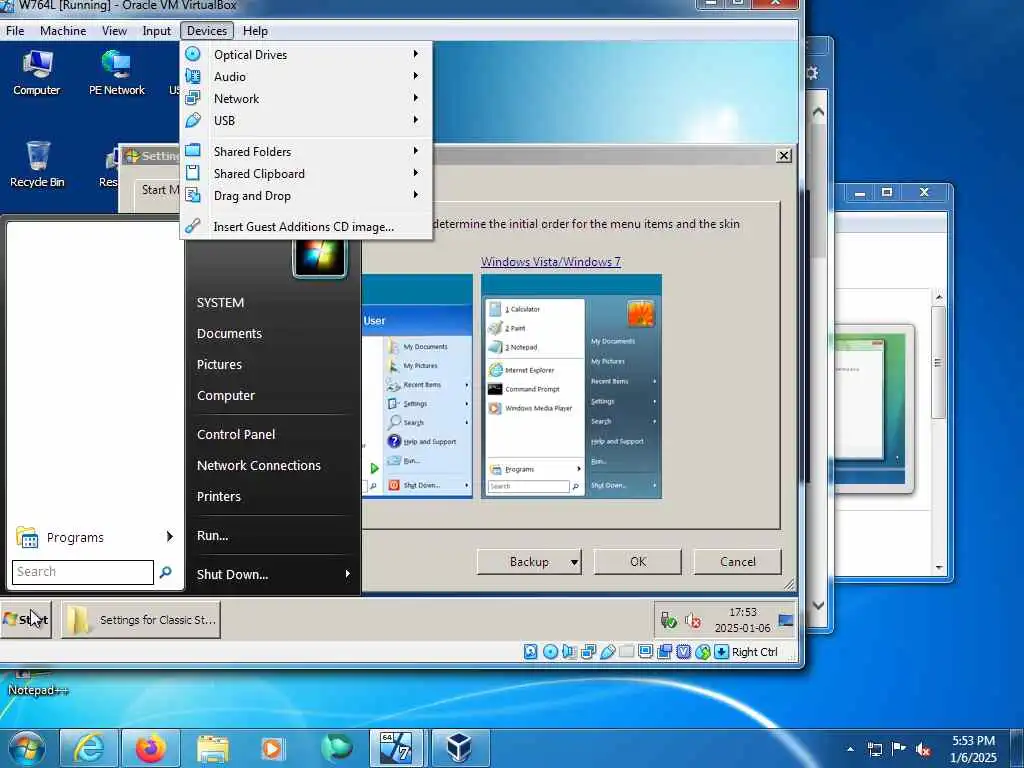Screen dimensions: 1024x768
Task: Click the host Windows Start orb
Action: (x=25, y=748)
